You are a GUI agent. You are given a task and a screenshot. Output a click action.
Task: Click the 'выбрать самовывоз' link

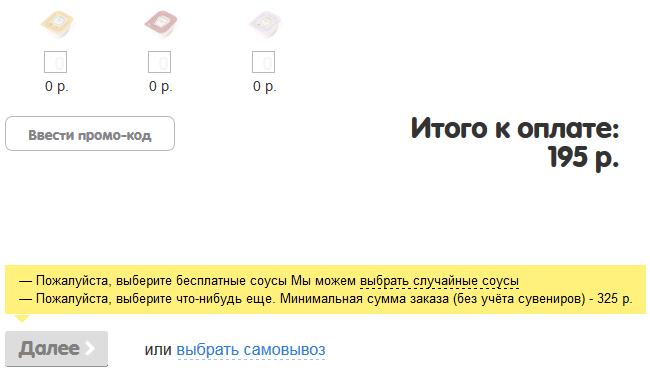(251, 349)
